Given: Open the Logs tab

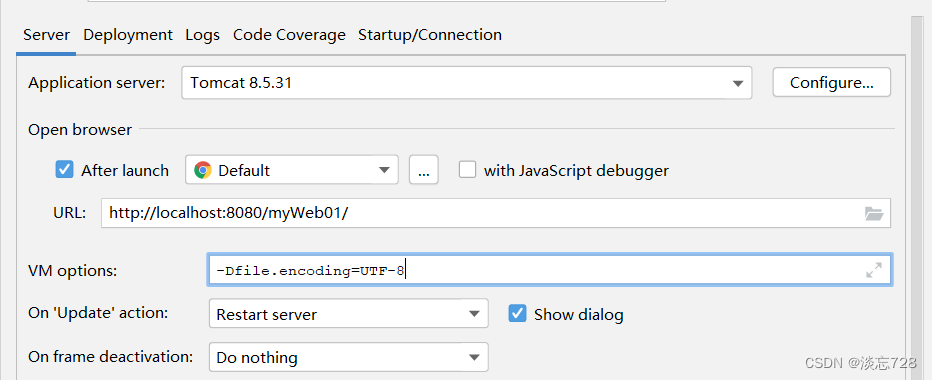Looking at the screenshot, I should pos(202,35).
